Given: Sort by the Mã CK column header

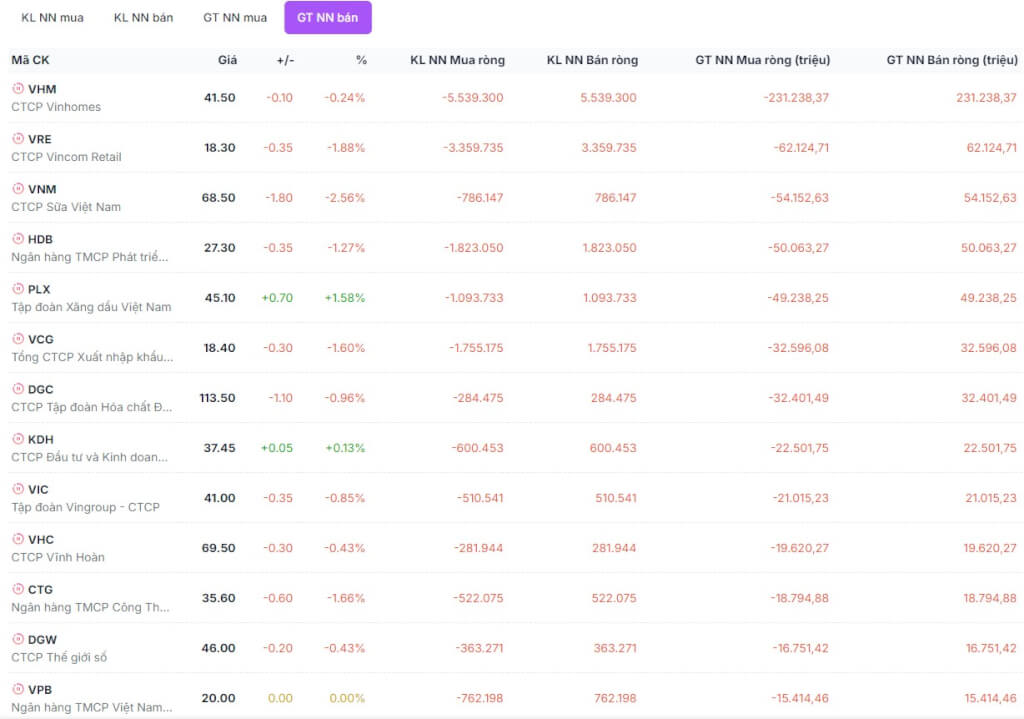Looking at the screenshot, I should (x=30, y=60).
